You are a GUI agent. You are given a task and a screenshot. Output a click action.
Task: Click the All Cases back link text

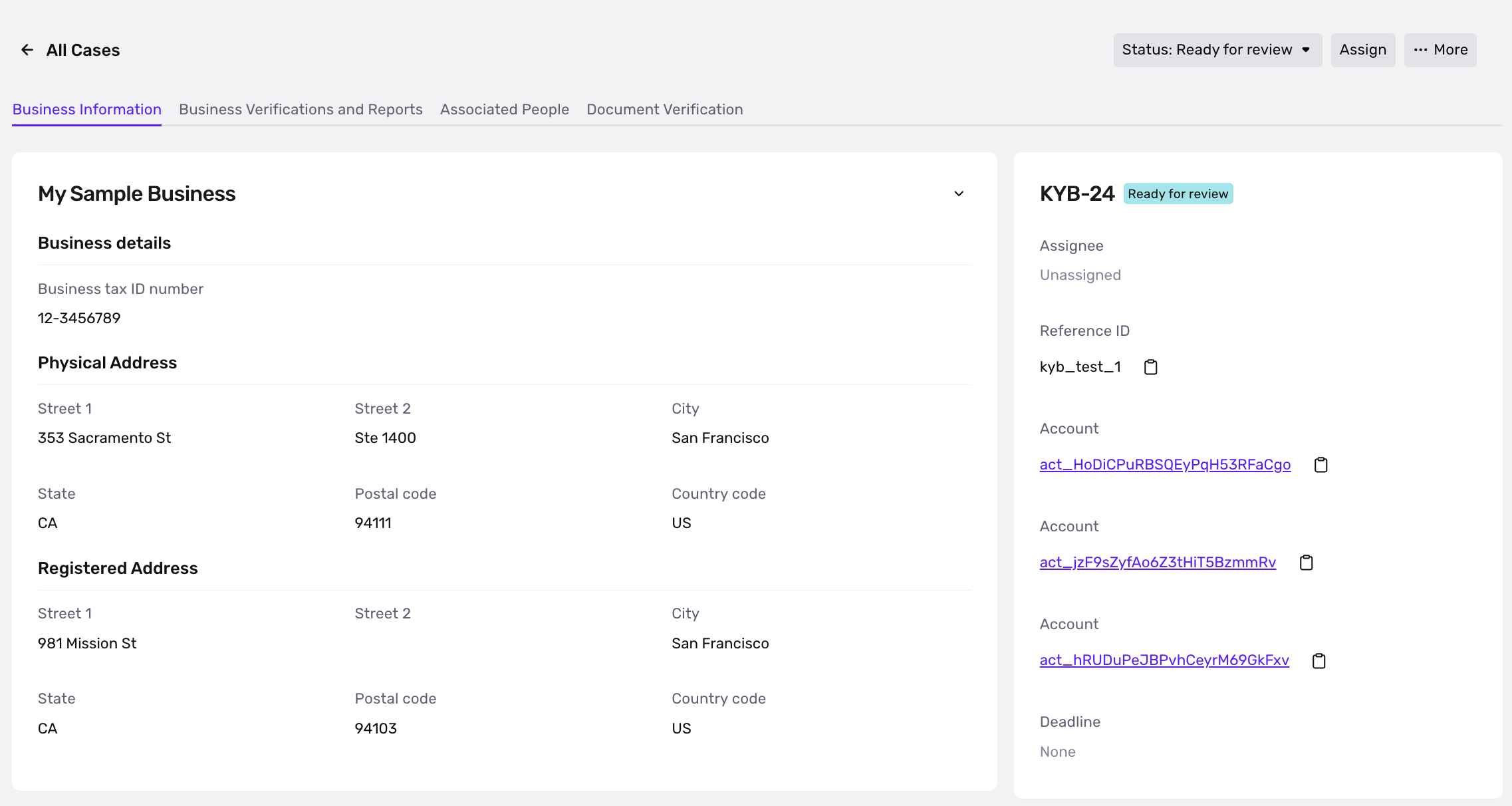click(x=83, y=50)
